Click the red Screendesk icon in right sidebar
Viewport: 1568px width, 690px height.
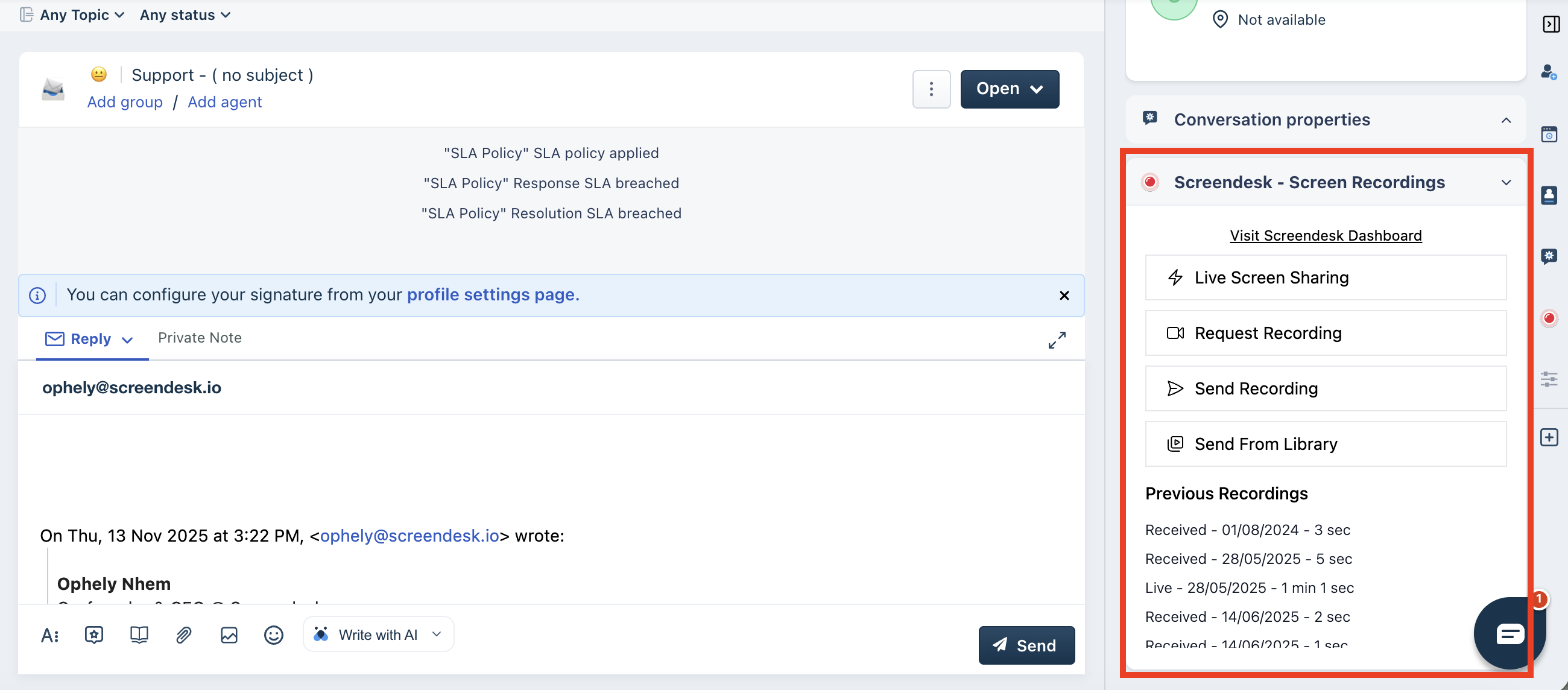1549,318
